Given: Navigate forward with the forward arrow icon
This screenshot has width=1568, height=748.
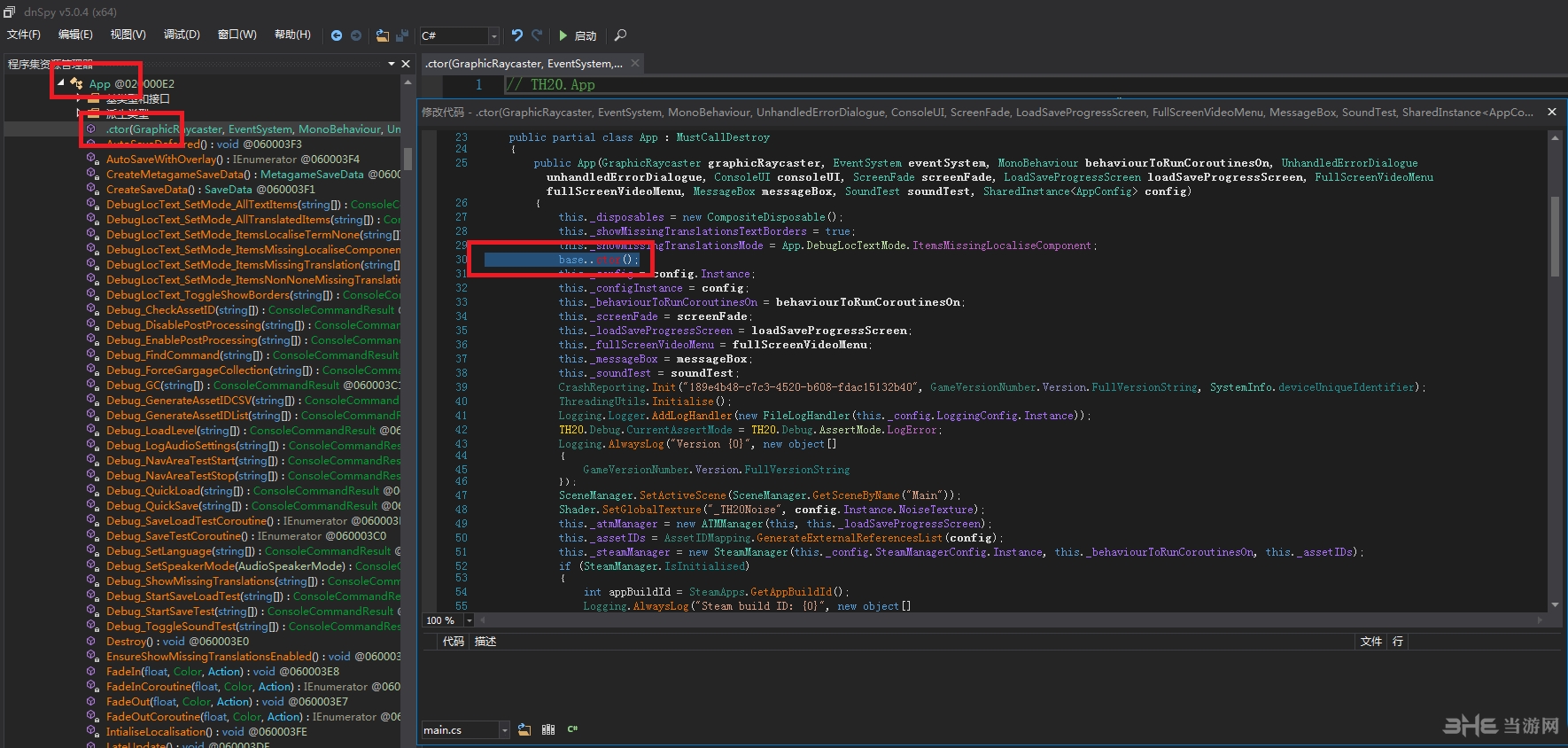Looking at the screenshot, I should (x=356, y=35).
